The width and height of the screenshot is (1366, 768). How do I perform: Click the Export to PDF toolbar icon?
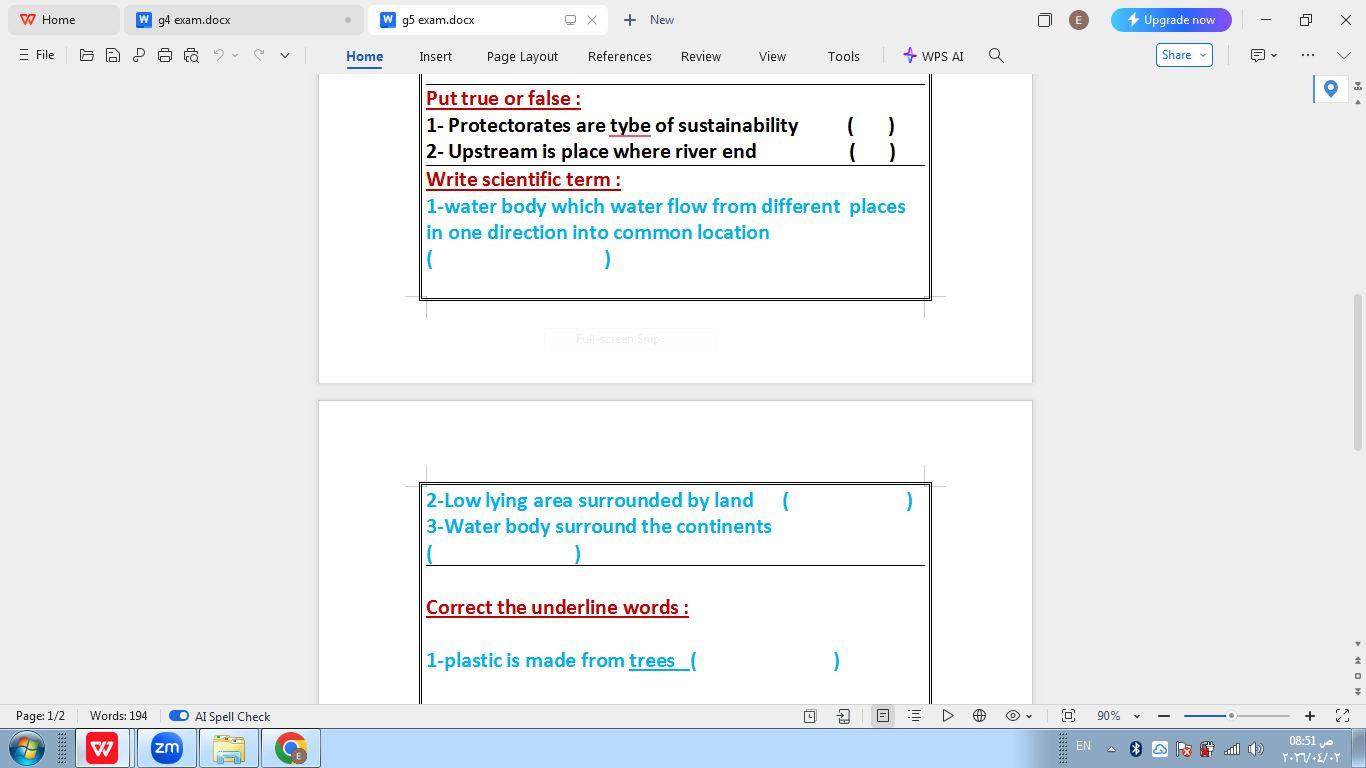coord(139,56)
